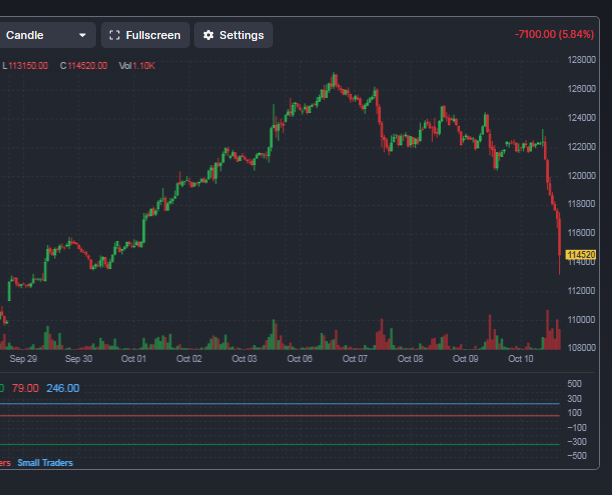The image size is (612, 495).
Task: Click the 126000 price axis label
Action: tap(582, 89)
